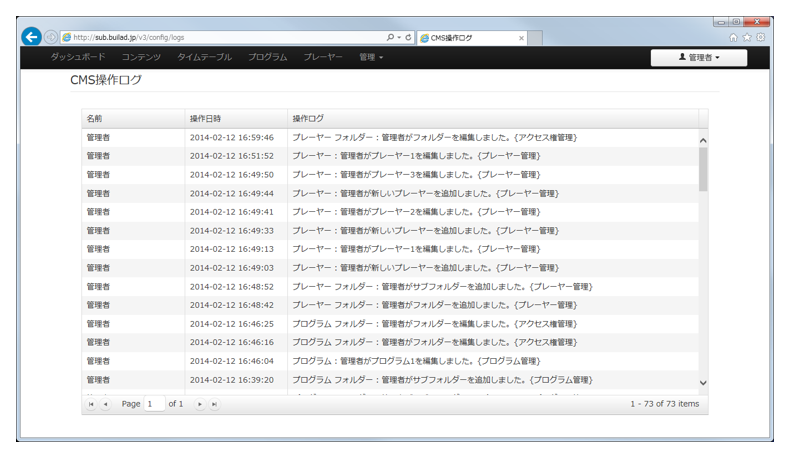Select timestamp 2014-02-12 16:49:13
The height and width of the screenshot is (455, 791).
point(232,249)
